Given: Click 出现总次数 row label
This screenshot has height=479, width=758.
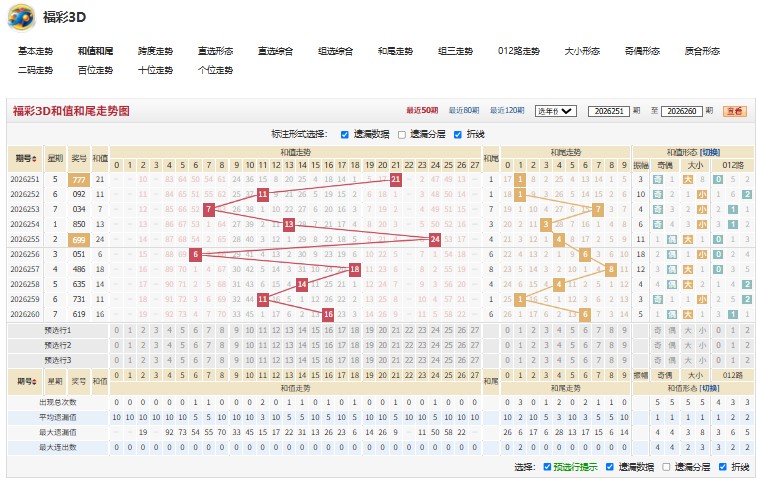Looking at the screenshot, I should (58, 402).
